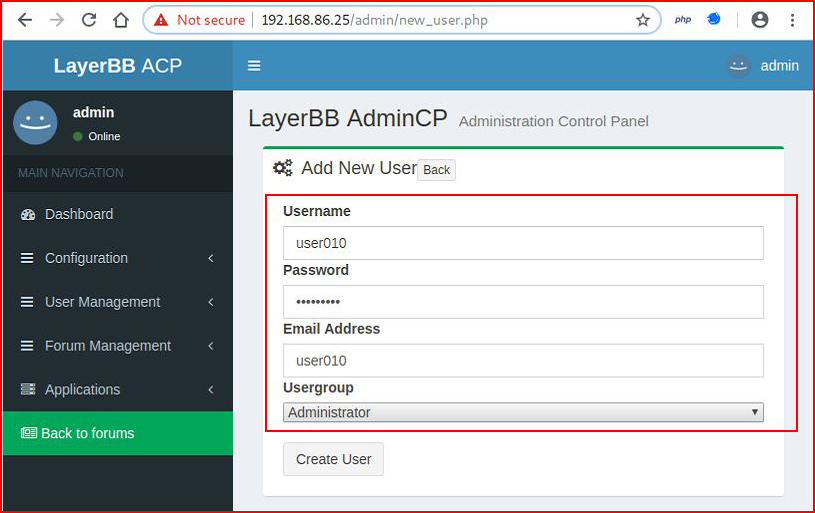Screen dimensions: 815x513
Task: Go back in browser history
Action: (x=25, y=20)
